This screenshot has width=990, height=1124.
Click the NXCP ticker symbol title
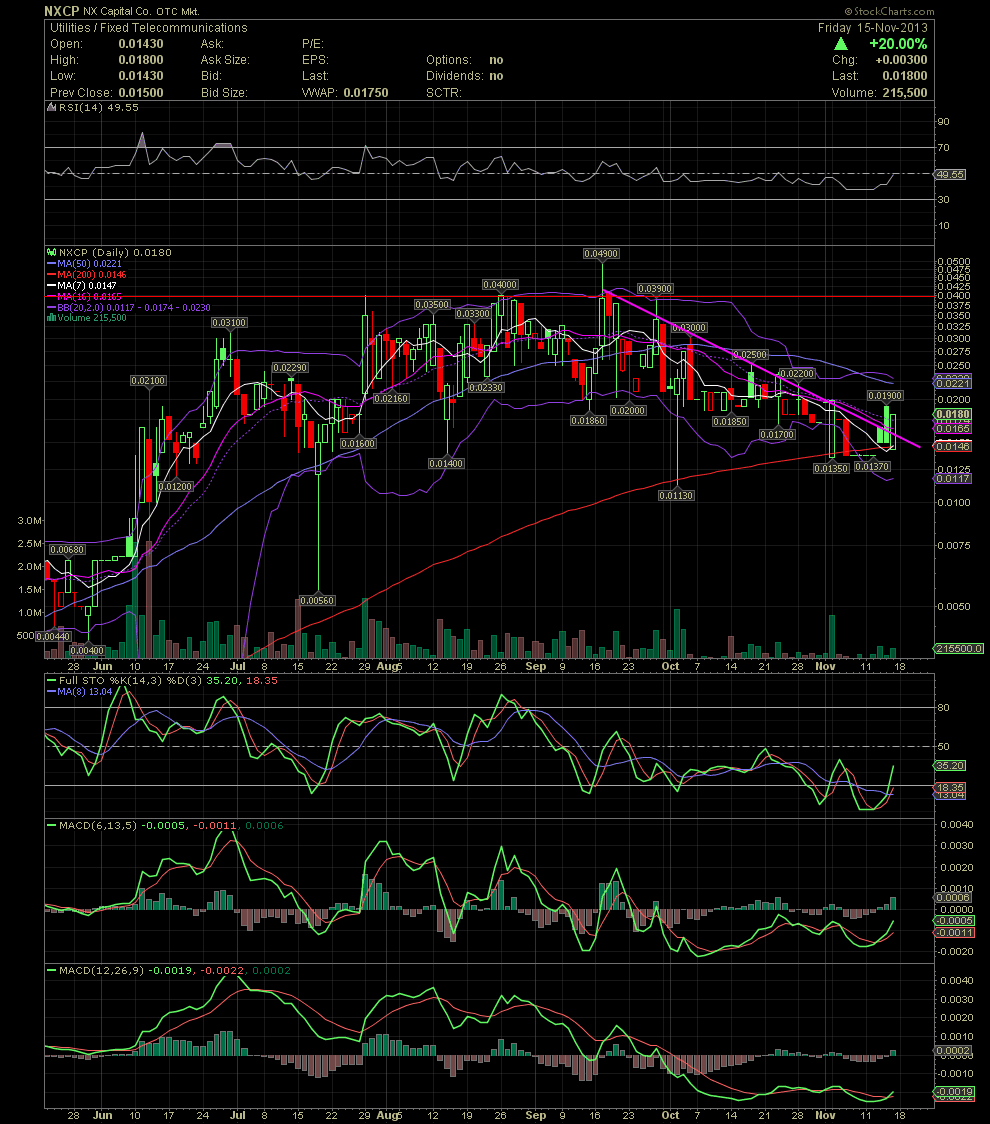[x=62, y=11]
